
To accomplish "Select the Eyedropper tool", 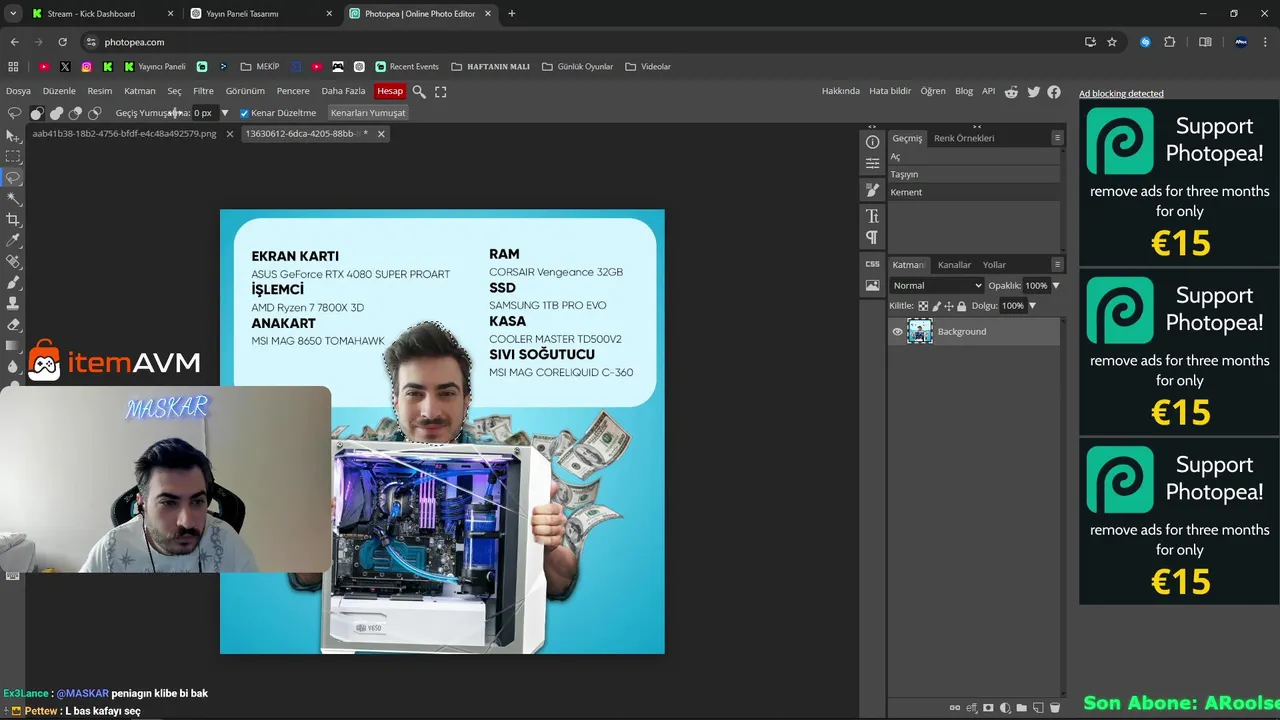I will [x=13, y=241].
